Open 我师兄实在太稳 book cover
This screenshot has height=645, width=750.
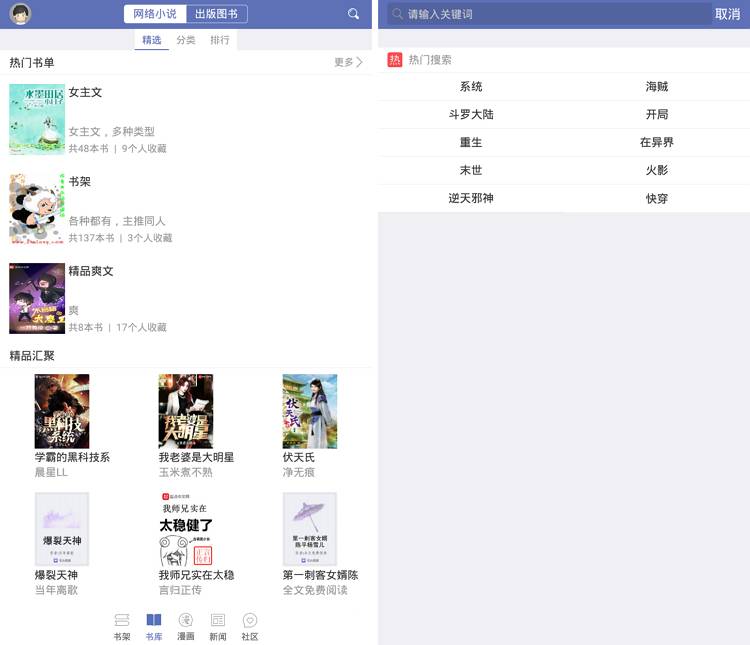[186, 529]
